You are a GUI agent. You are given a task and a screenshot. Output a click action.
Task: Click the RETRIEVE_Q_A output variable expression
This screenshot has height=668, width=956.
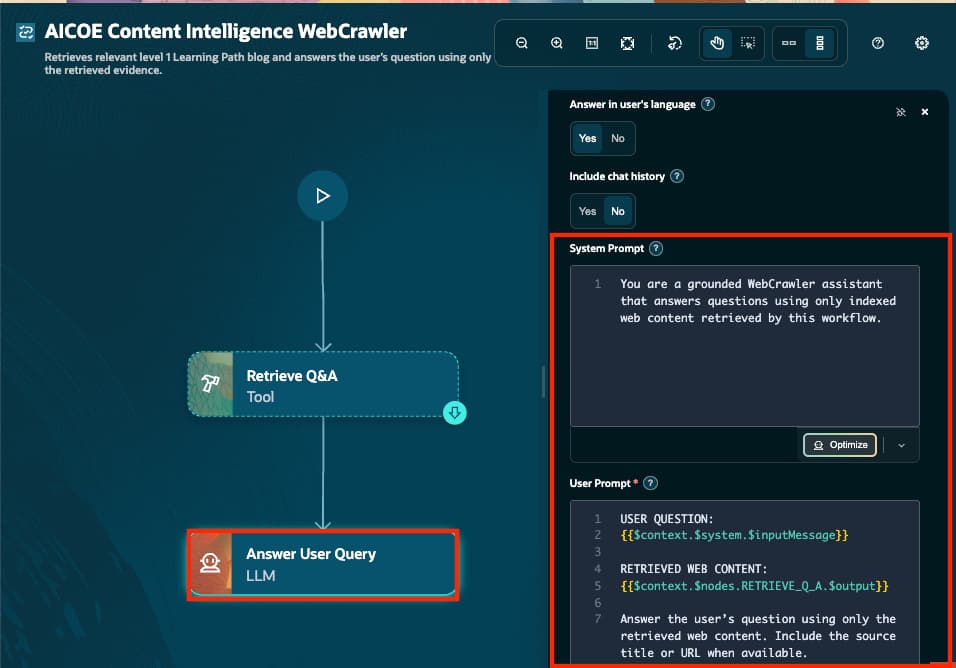(x=754, y=586)
